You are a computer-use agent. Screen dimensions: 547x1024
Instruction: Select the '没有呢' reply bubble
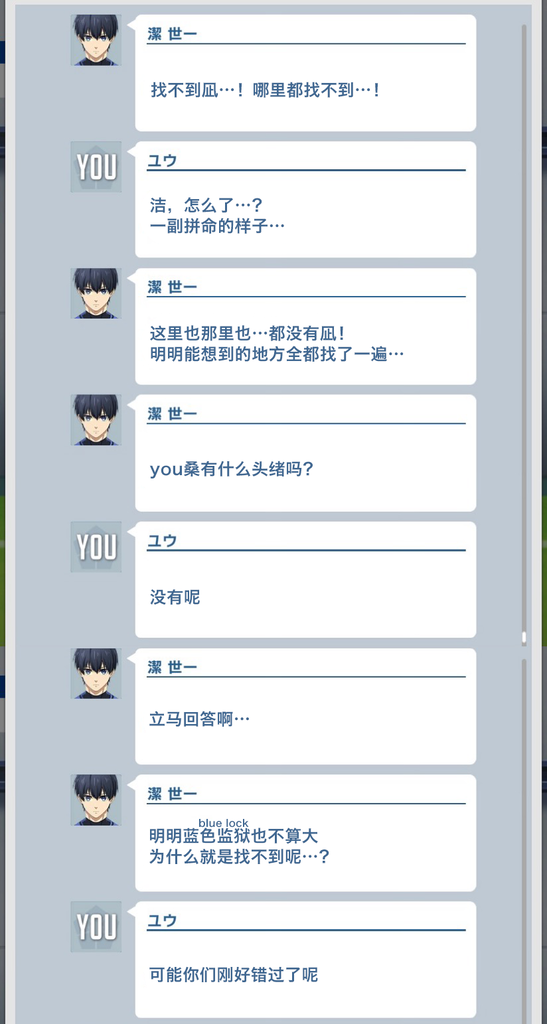(305, 580)
